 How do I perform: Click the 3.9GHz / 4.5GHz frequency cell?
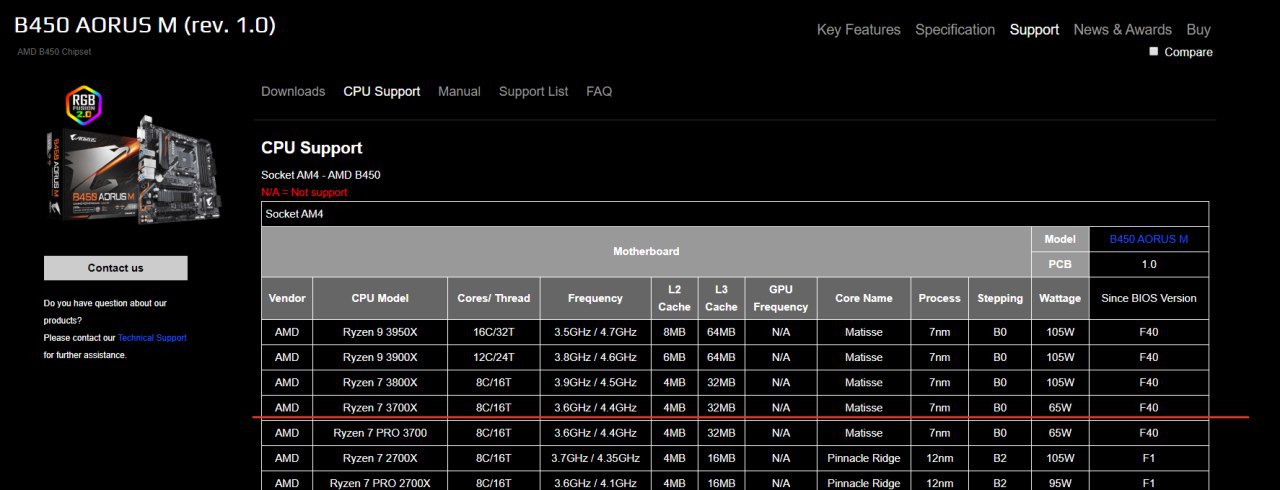[x=595, y=382]
